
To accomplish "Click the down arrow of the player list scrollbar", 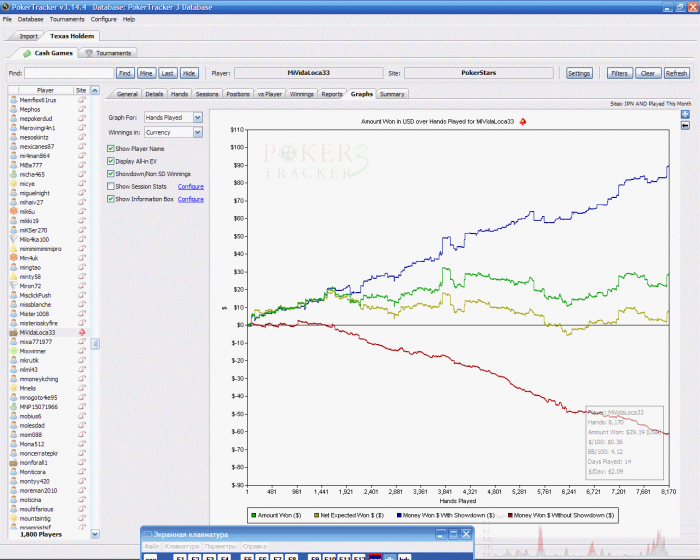I will pos(95,534).
